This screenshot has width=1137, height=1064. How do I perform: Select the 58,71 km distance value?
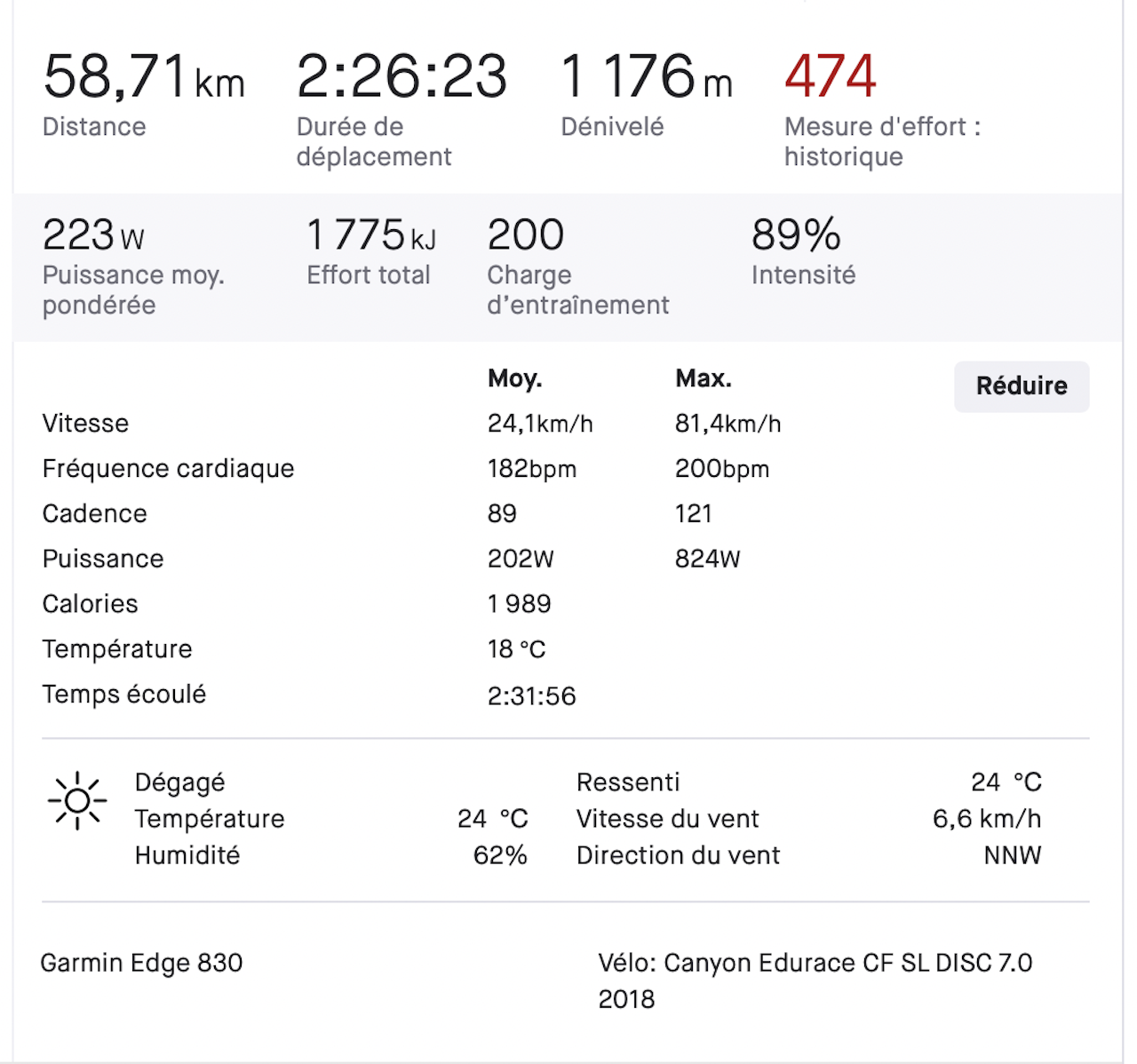(x=143, y=76)
